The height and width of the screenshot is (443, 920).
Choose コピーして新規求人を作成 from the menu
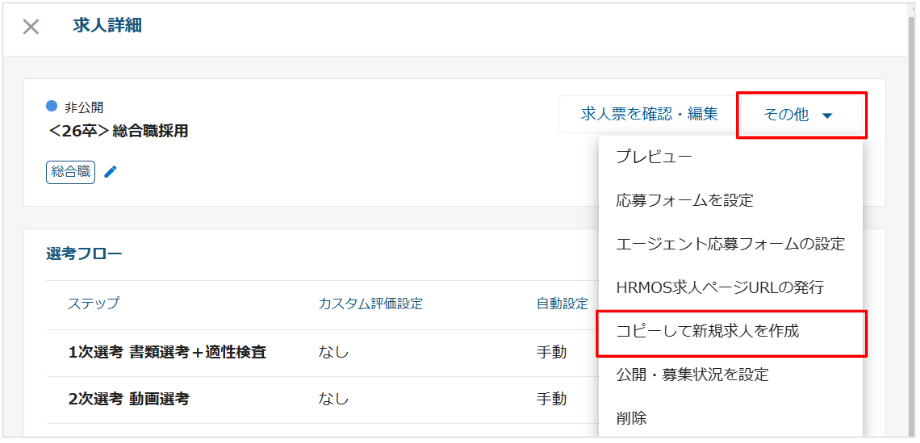[x=707, y=331]
